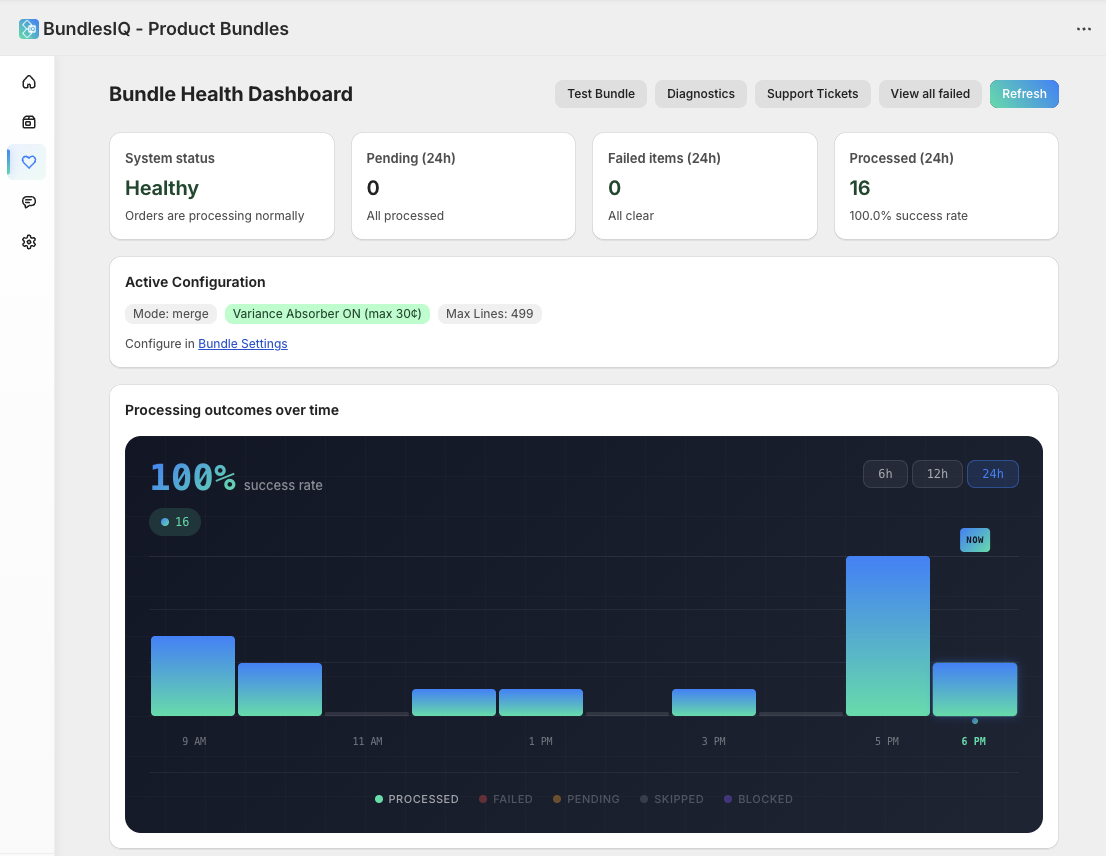Viewport: 1106px width, 856px height.
Task: Toggle the FAILED series in the chart legend
Action: 505,799
